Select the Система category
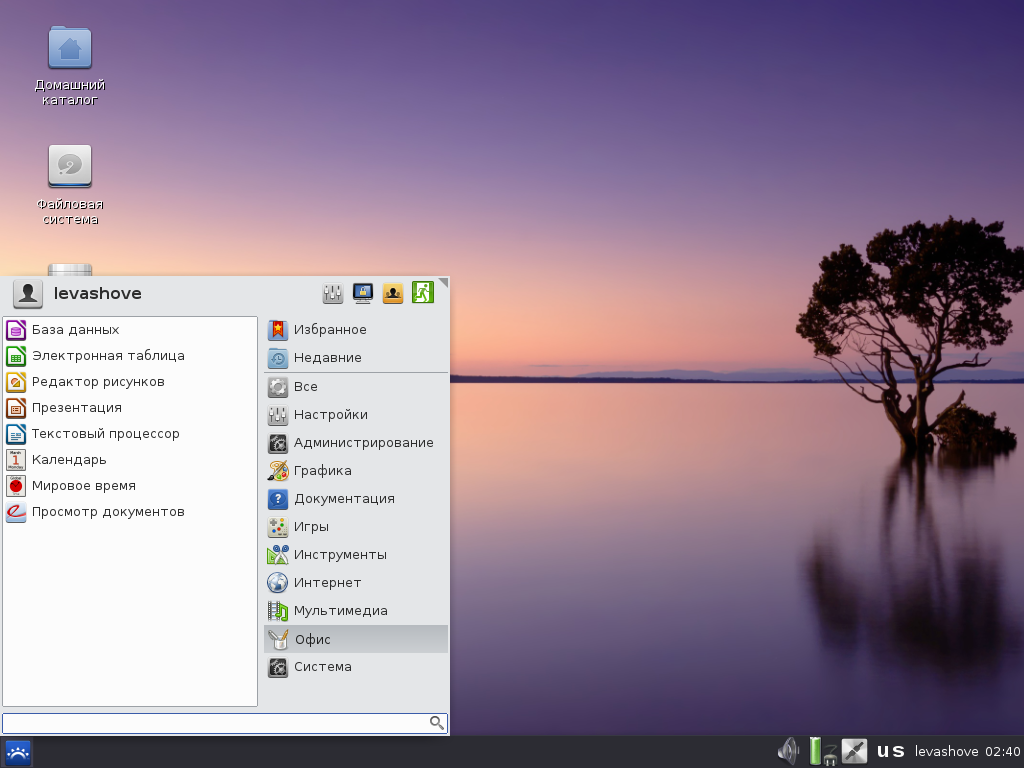 click(356, 667)
